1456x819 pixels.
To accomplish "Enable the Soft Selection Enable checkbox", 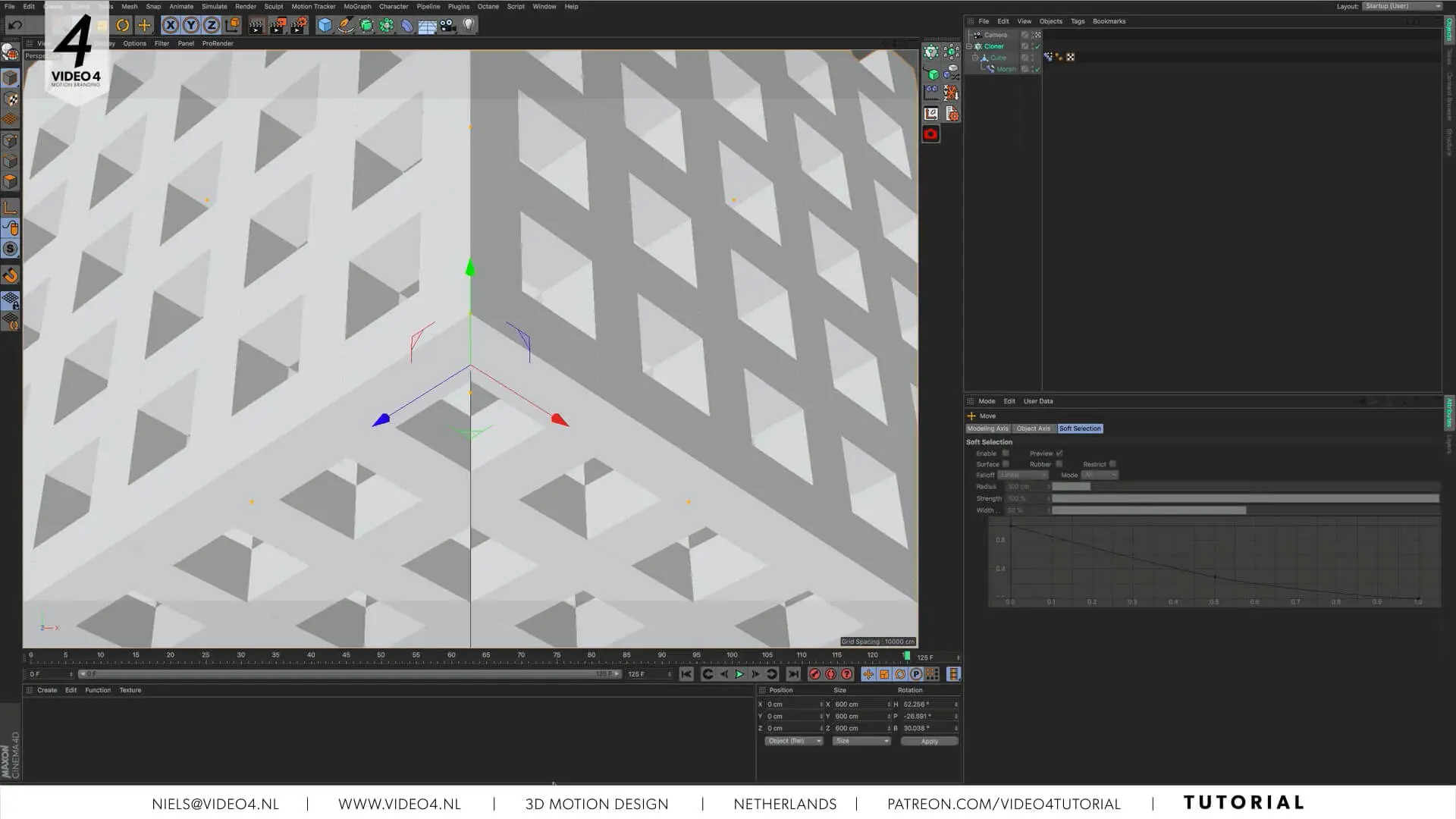I will coord(1006,453).
